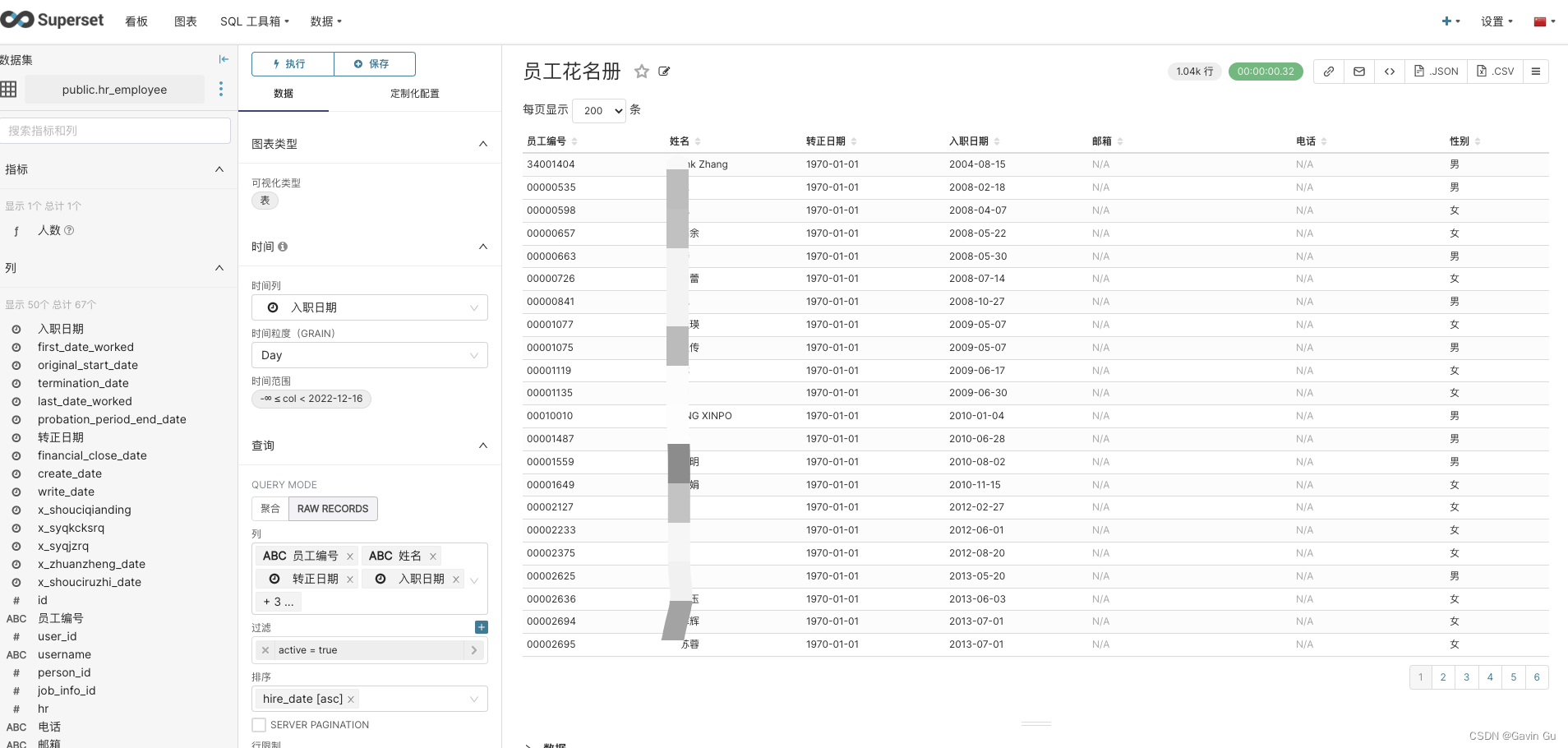This screenshot has width=1568, height=748.
Task: Remove hire_date [asc] sort tag
Action: point(351,700)
